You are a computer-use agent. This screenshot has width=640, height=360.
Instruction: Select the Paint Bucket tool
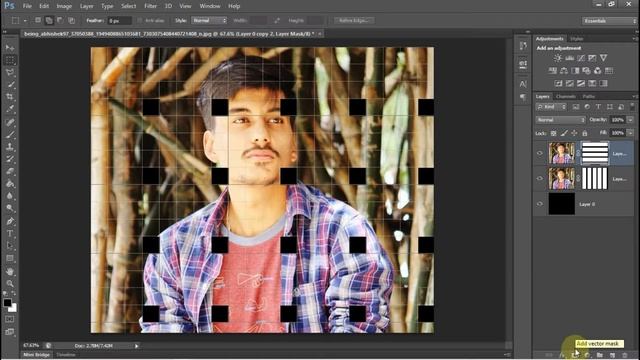[10, 184]
